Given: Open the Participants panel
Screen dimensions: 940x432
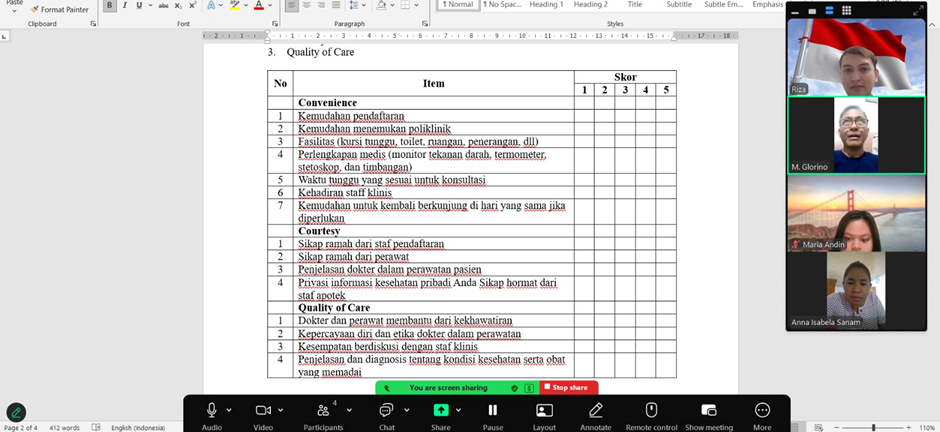Looking at the screenshot, I should pos(323,410).
